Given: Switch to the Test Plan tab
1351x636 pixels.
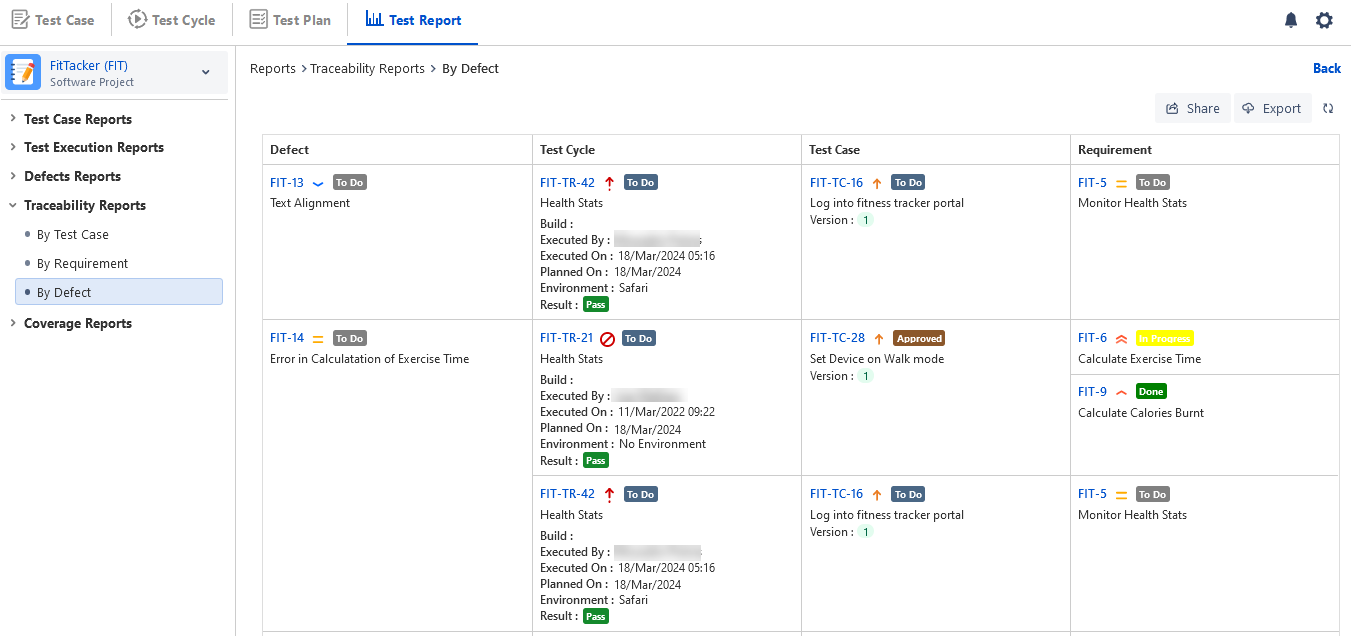Looking at the screenshot, I should click(290, 20).
